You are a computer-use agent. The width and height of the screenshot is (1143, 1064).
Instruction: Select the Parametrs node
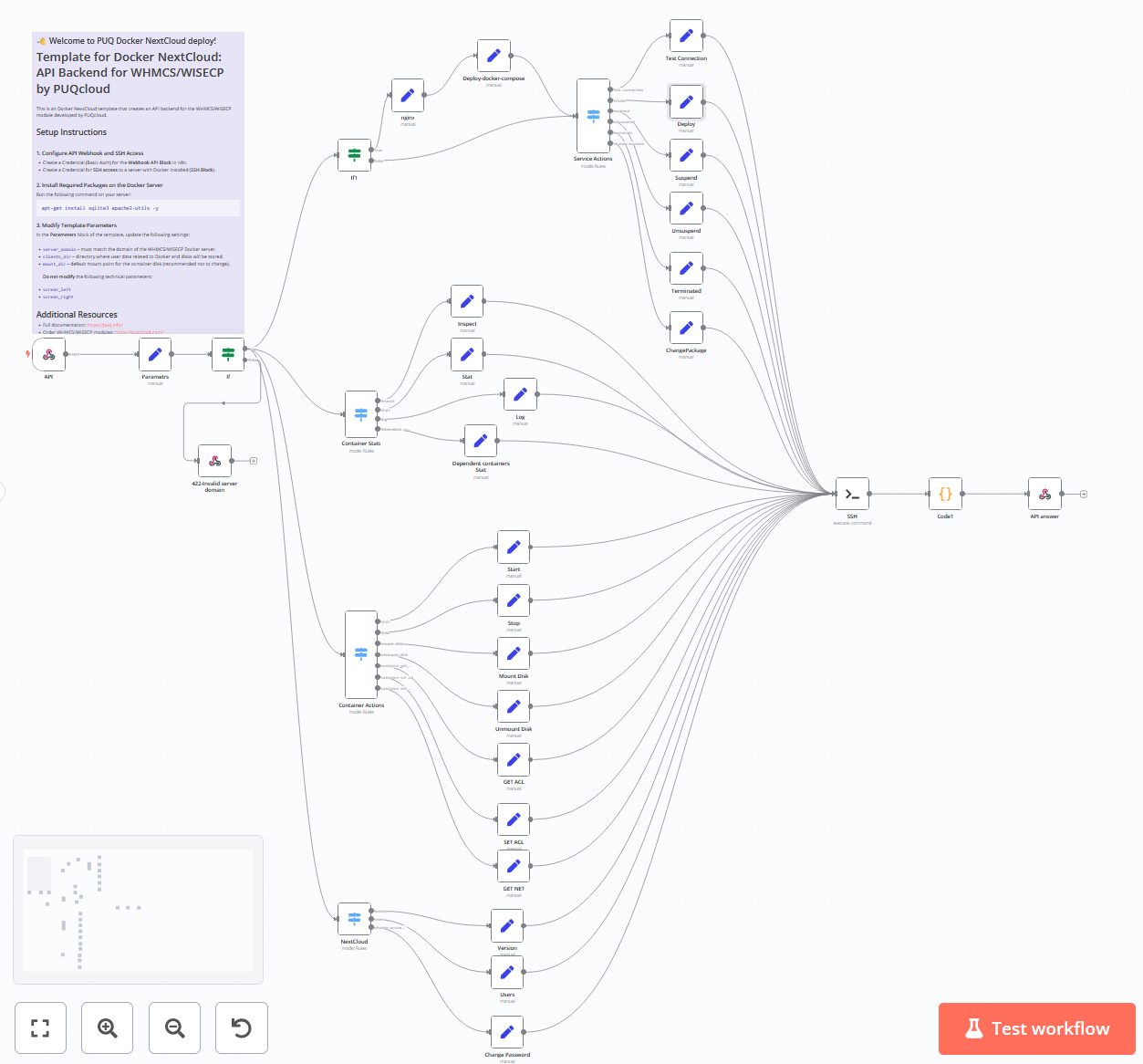(x=155, y=354)
